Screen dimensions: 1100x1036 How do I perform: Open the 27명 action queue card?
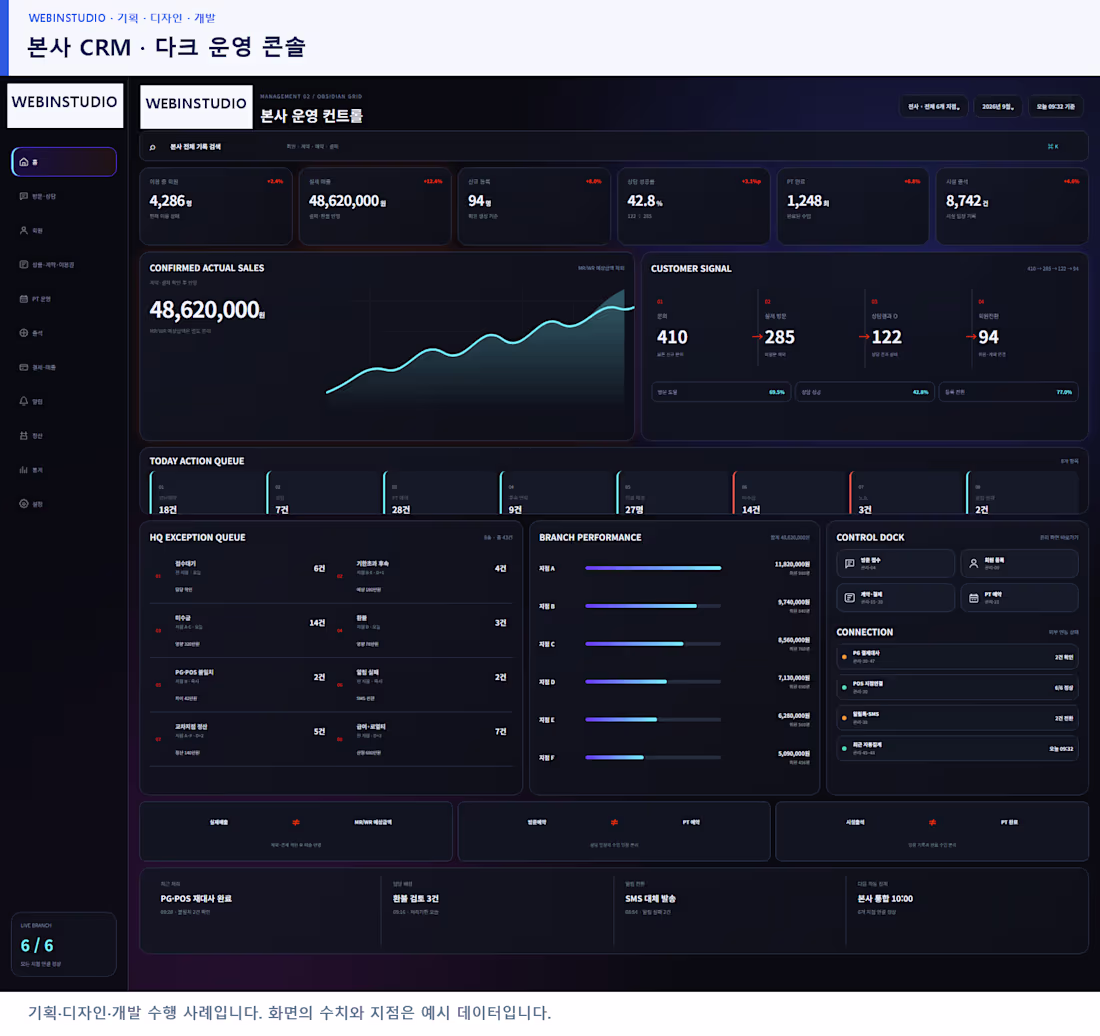tap(673, 493)
